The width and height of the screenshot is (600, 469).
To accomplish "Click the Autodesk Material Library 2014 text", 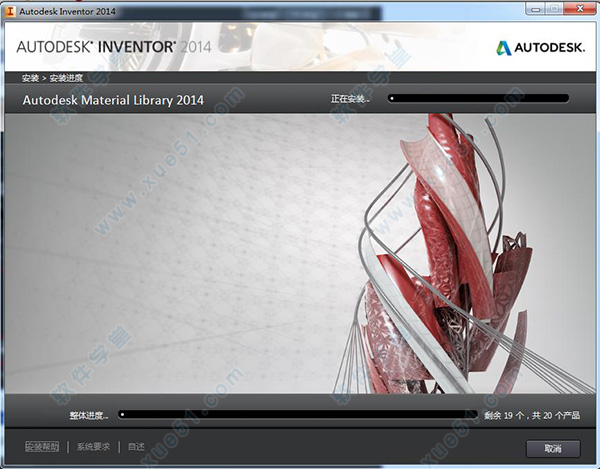I will [x=113, y=100].
